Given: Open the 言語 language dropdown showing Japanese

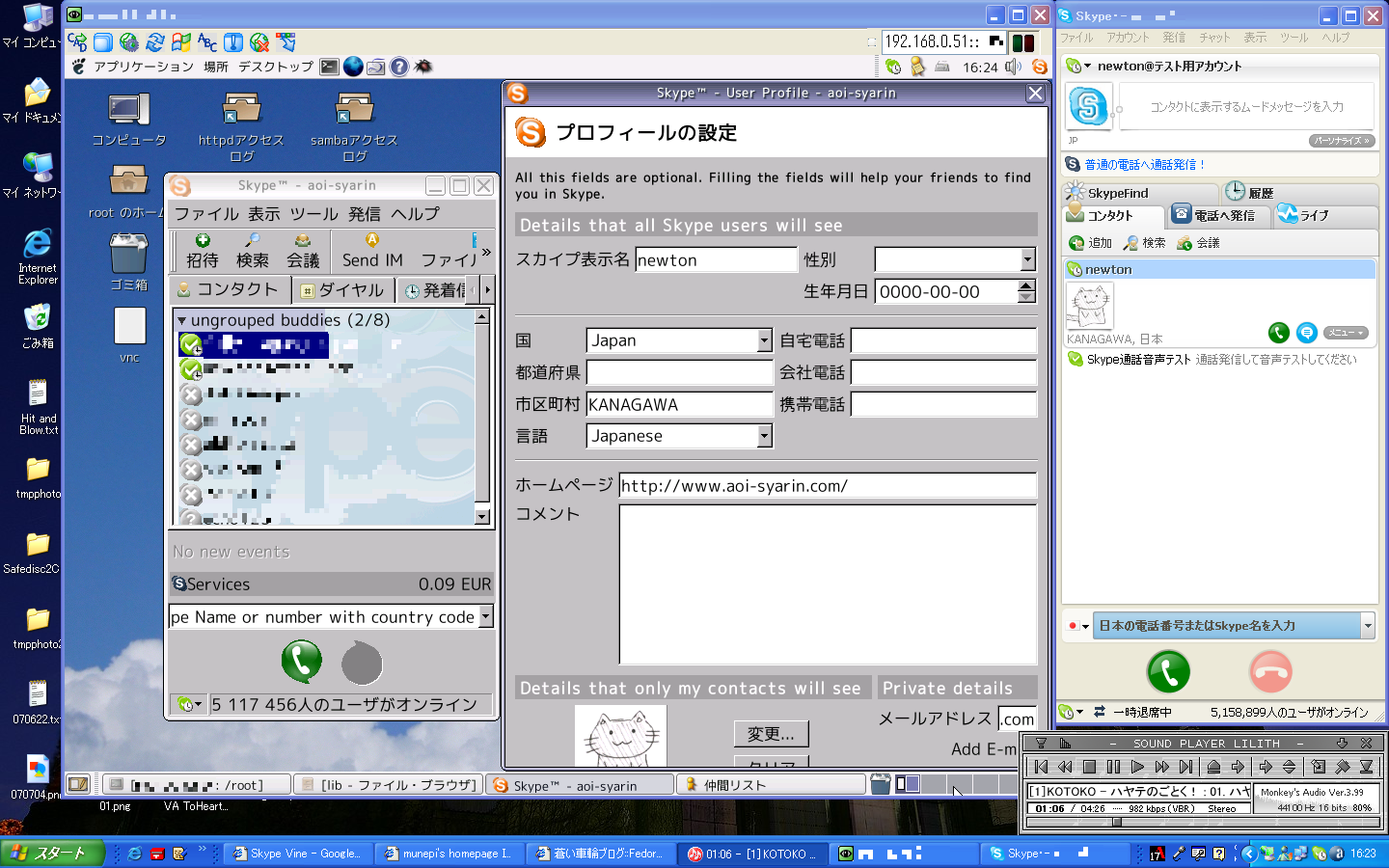Looking at the screenshot, I should tap(765, 436).
